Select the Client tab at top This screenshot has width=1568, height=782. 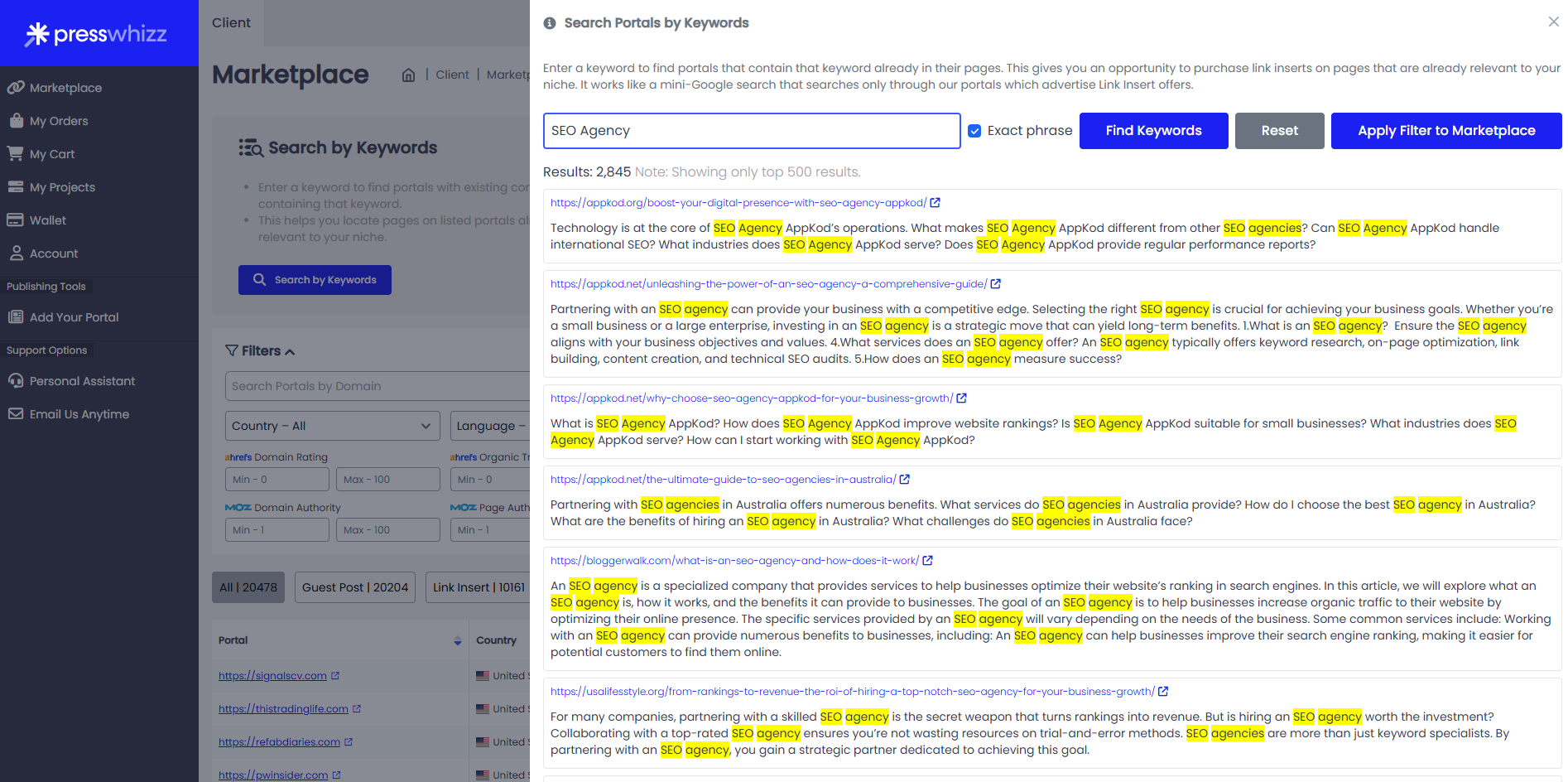(x=231, y=23)
